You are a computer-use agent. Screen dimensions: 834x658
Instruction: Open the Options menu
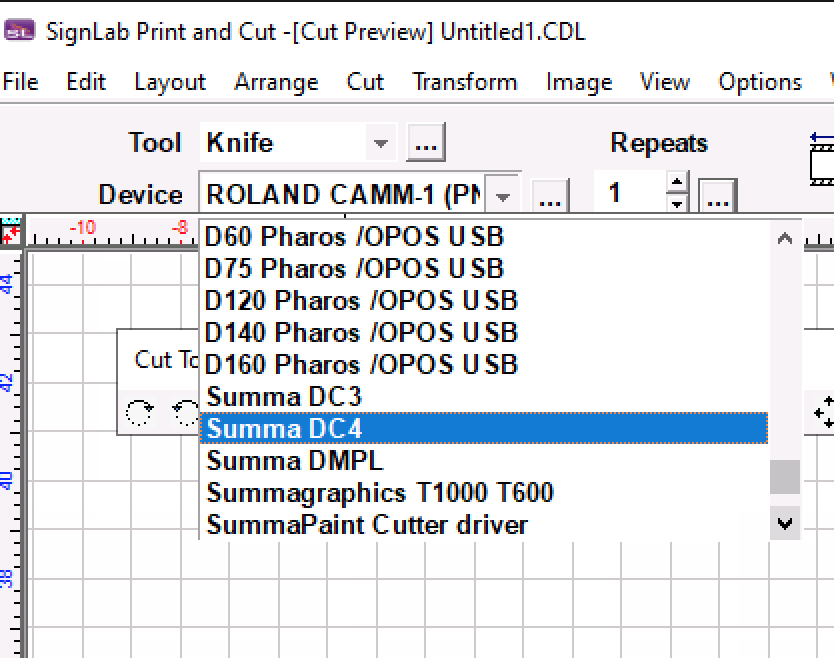760,82
